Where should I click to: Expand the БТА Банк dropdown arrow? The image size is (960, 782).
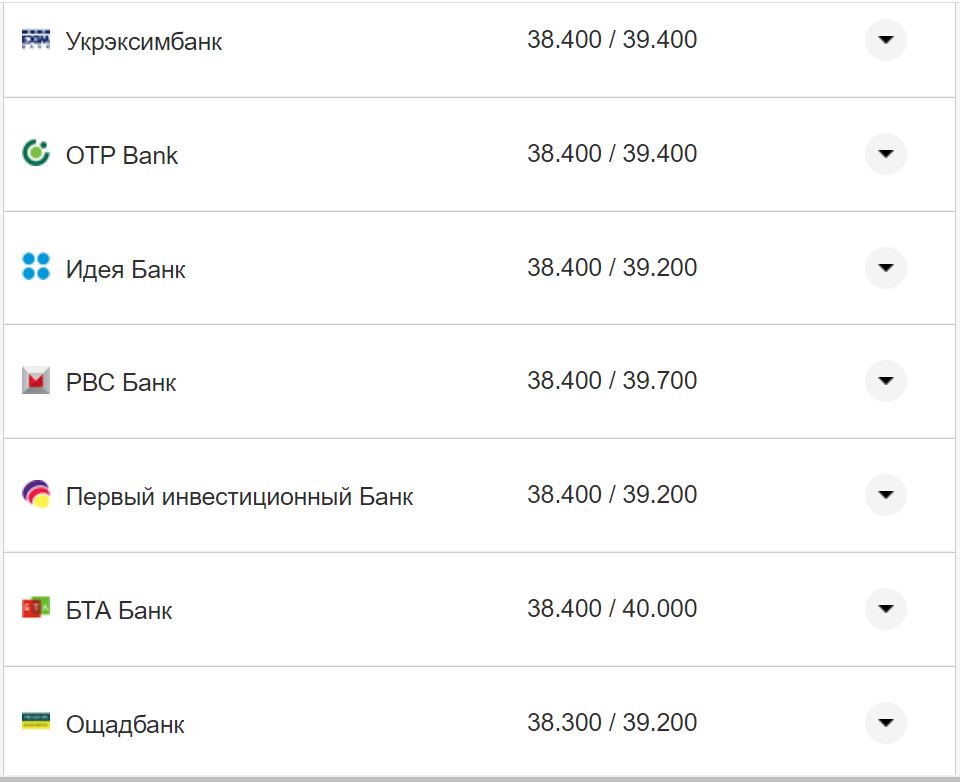coord(885,609)
